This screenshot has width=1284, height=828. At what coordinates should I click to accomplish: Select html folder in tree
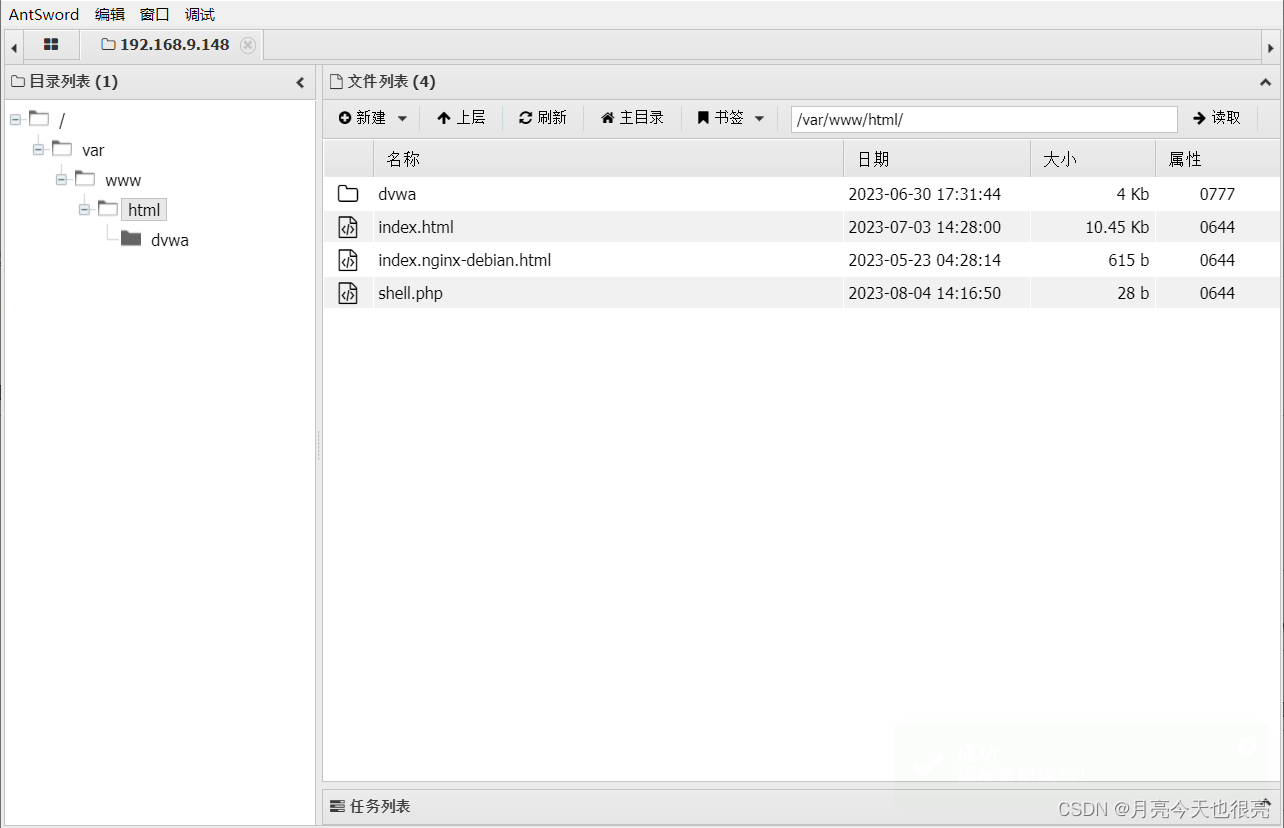144,210
